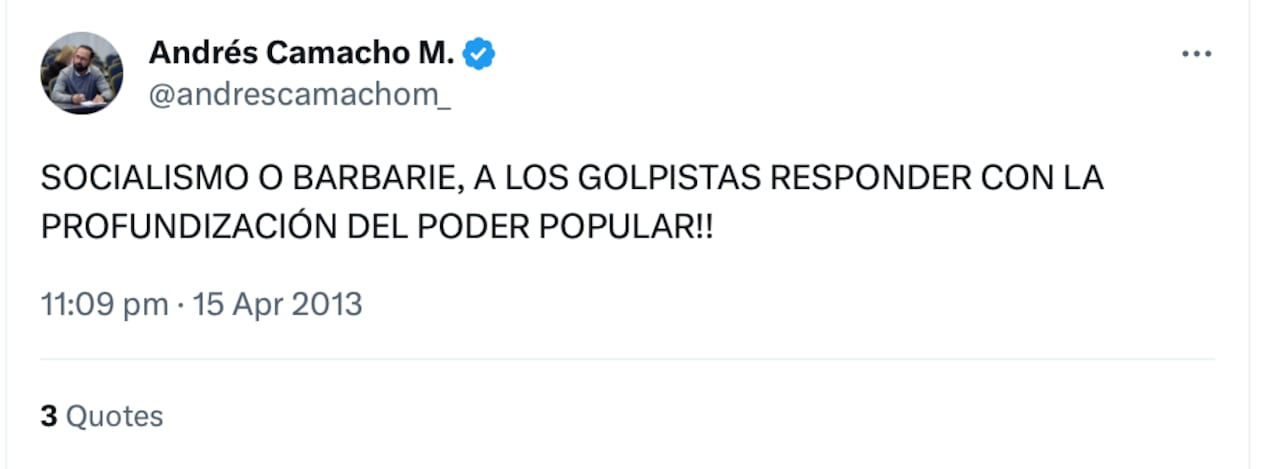Click the pm text in the timestamp
The width and height of the screenshot is (1280, 469).
point(147,303)
